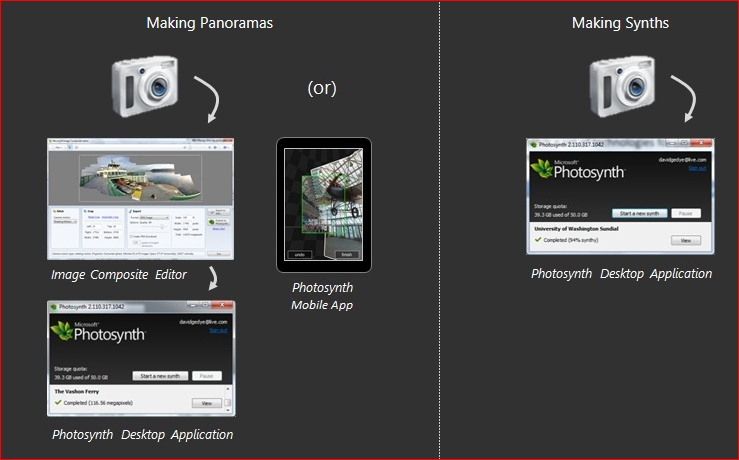Click 'Photosynth Mobile App' caption

322,296
